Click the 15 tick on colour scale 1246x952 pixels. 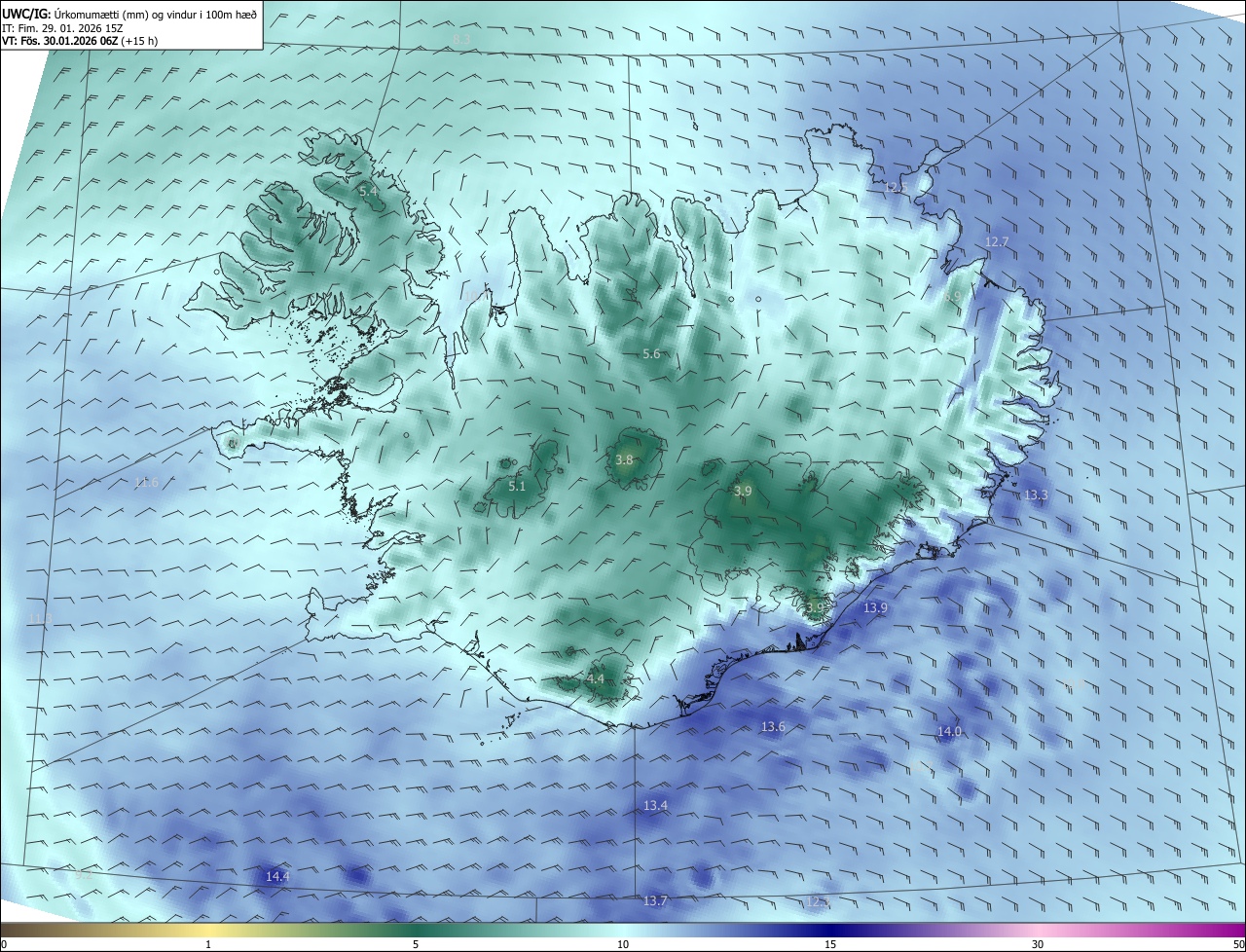pyautogui.click(x=830, y=944)
